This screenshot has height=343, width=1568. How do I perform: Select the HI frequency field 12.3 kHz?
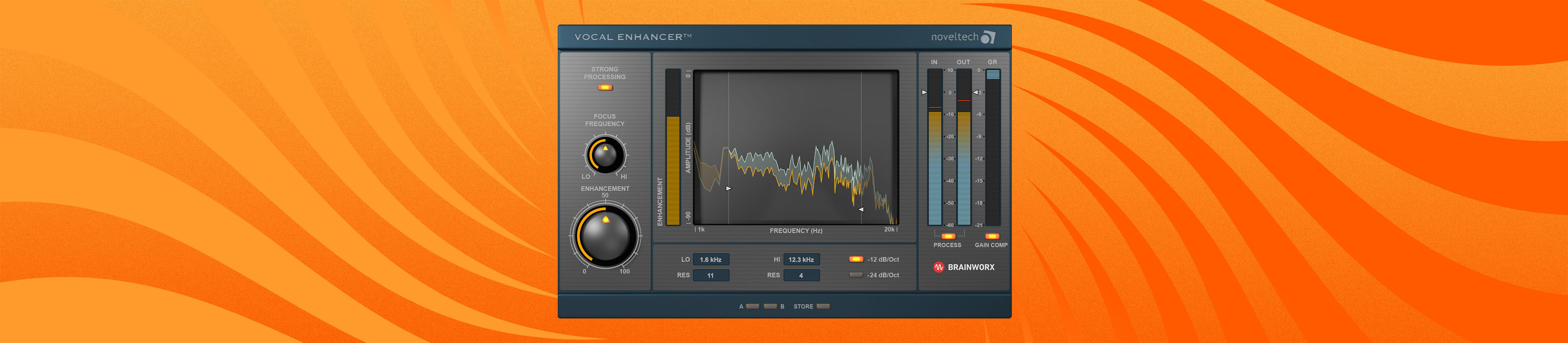801,260
